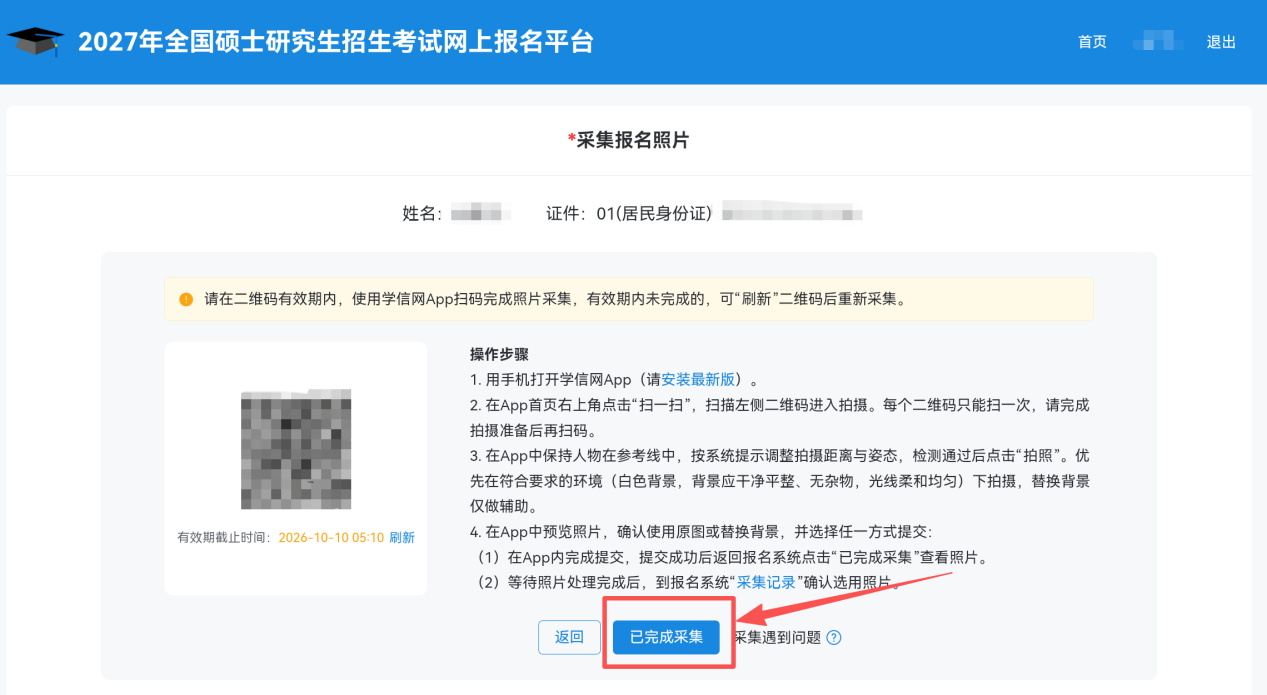Click the "姓名:" label
The width and height of the screenshot is (1267, 695).
tap(422, 214)
